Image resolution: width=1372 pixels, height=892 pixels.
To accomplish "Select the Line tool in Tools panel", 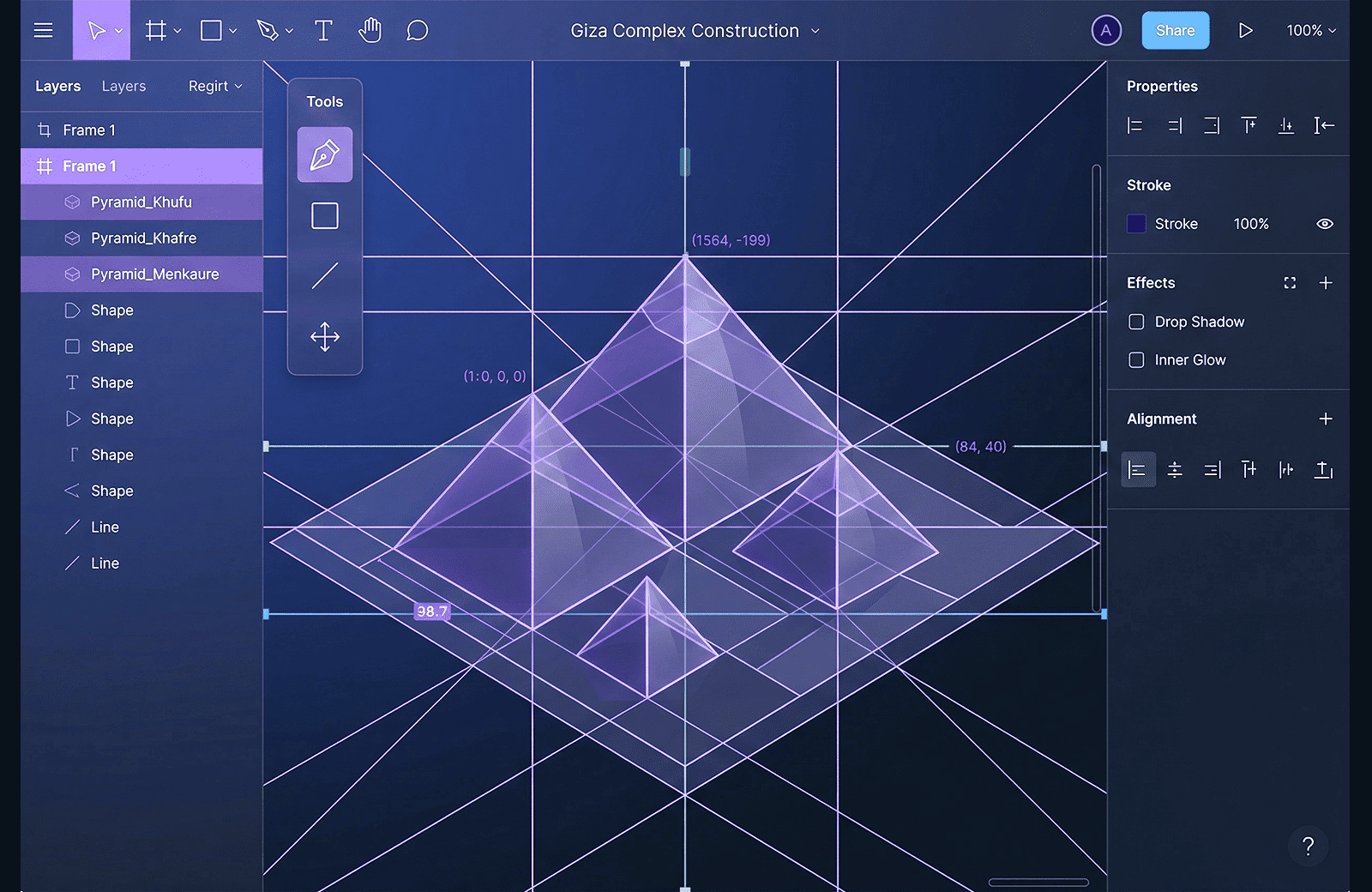I will 324,275.
